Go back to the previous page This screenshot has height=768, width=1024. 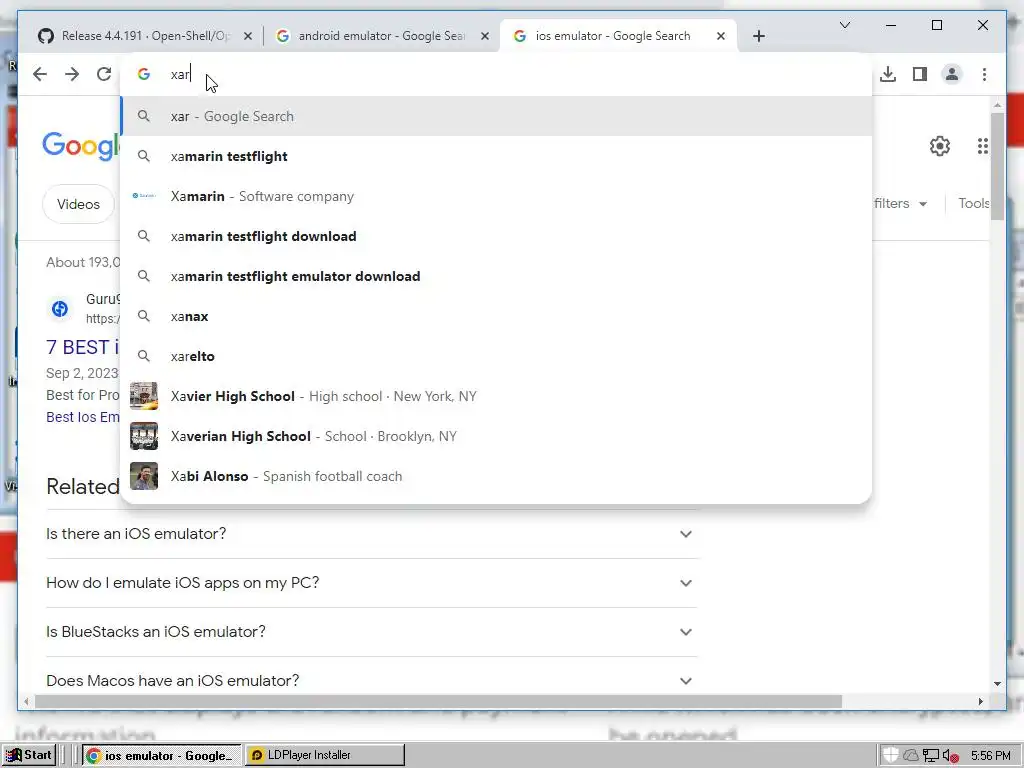point(40,74)
